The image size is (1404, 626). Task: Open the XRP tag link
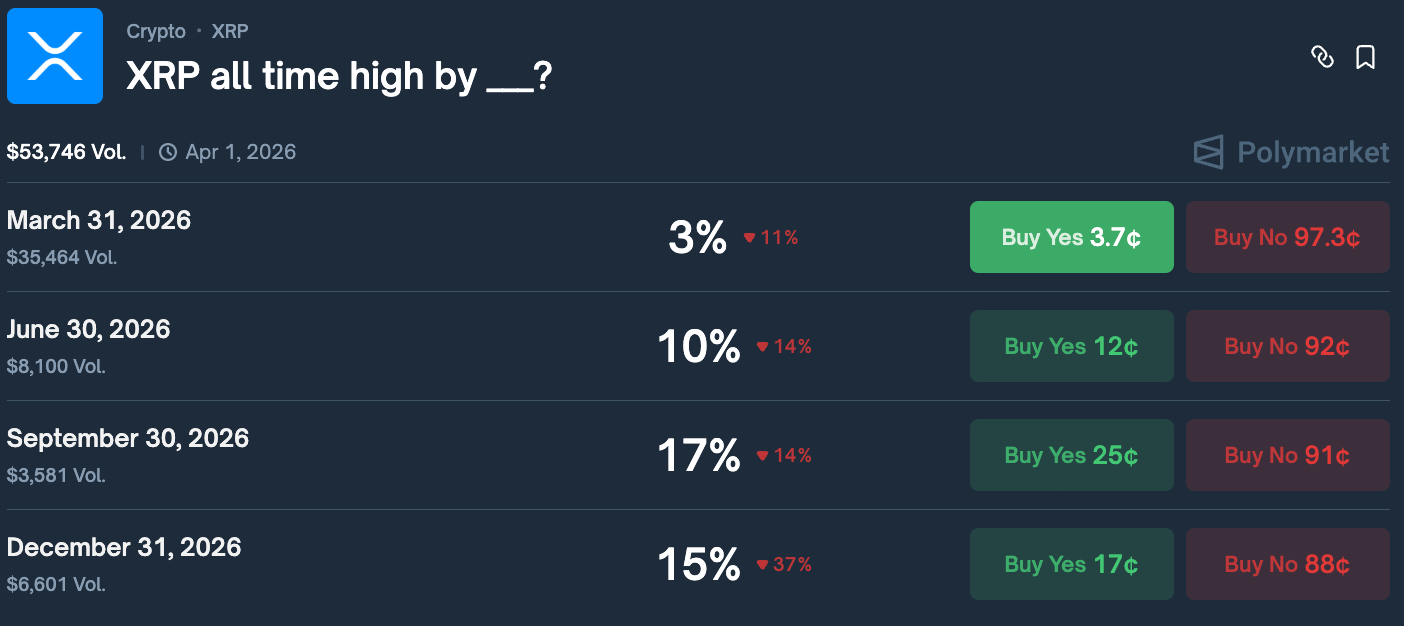click(230, 31)
